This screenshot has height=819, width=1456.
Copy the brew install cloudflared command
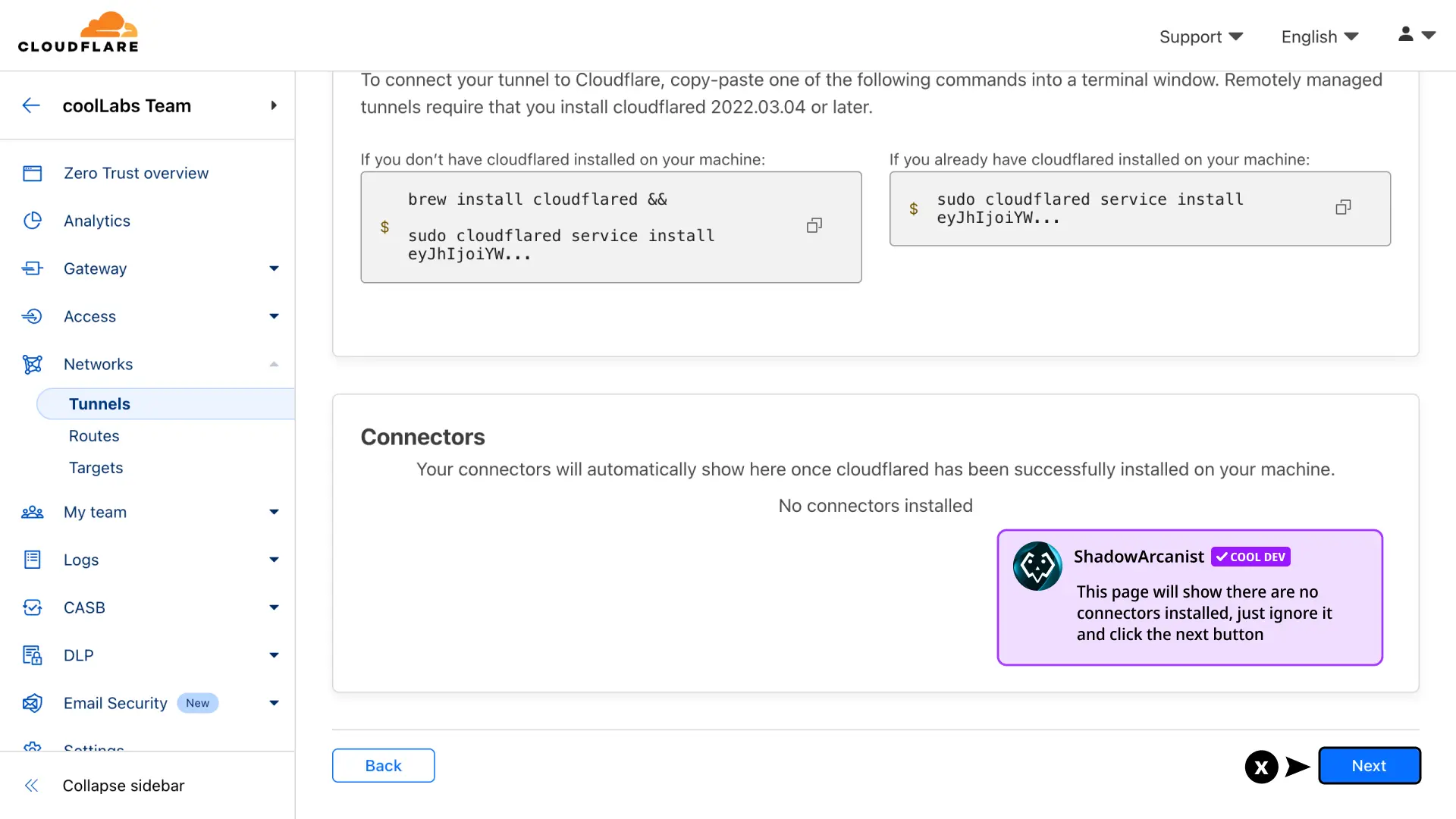(814, 225)
